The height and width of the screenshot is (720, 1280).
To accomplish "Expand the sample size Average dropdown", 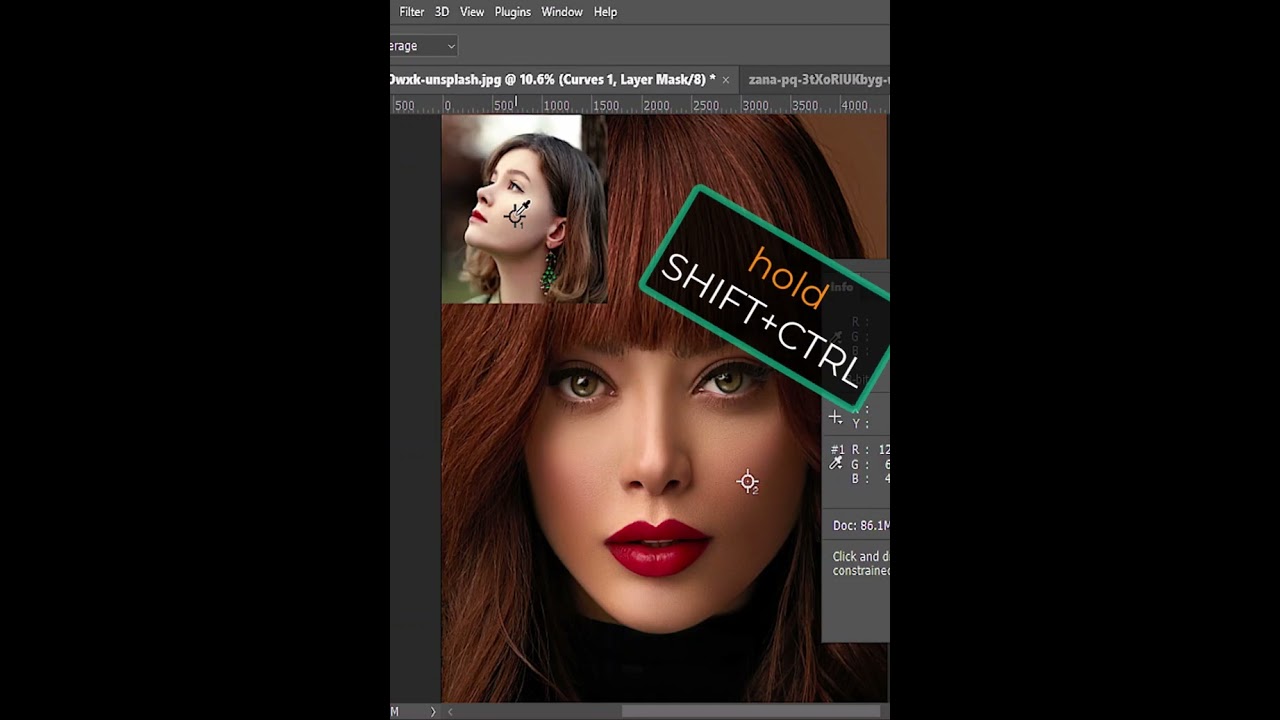I will [x=424, y=46].
